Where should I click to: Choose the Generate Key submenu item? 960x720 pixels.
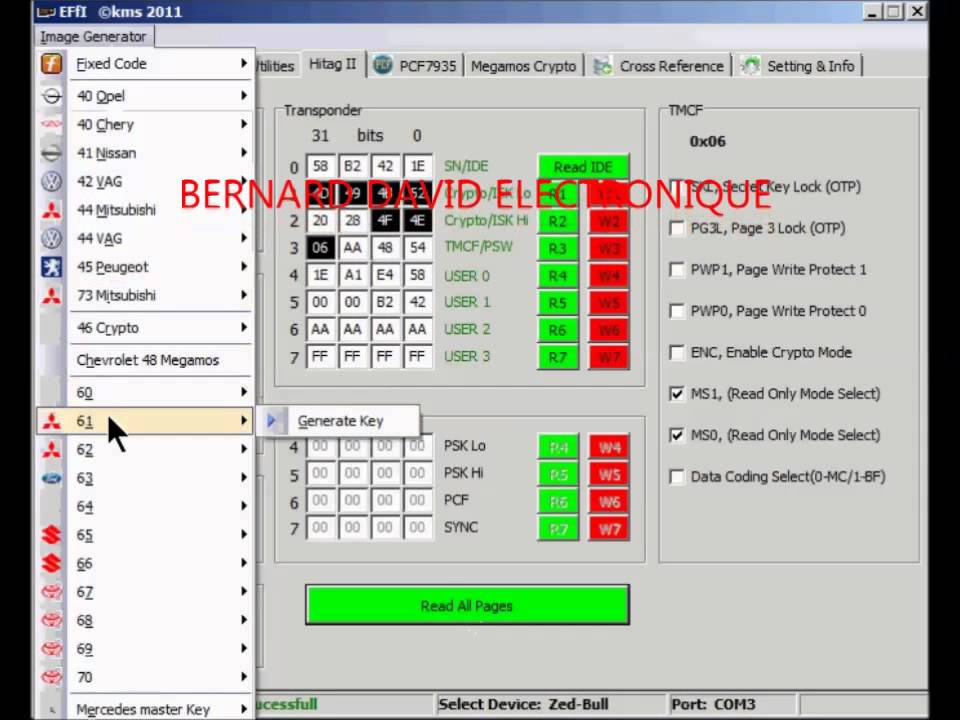[339, 421]
